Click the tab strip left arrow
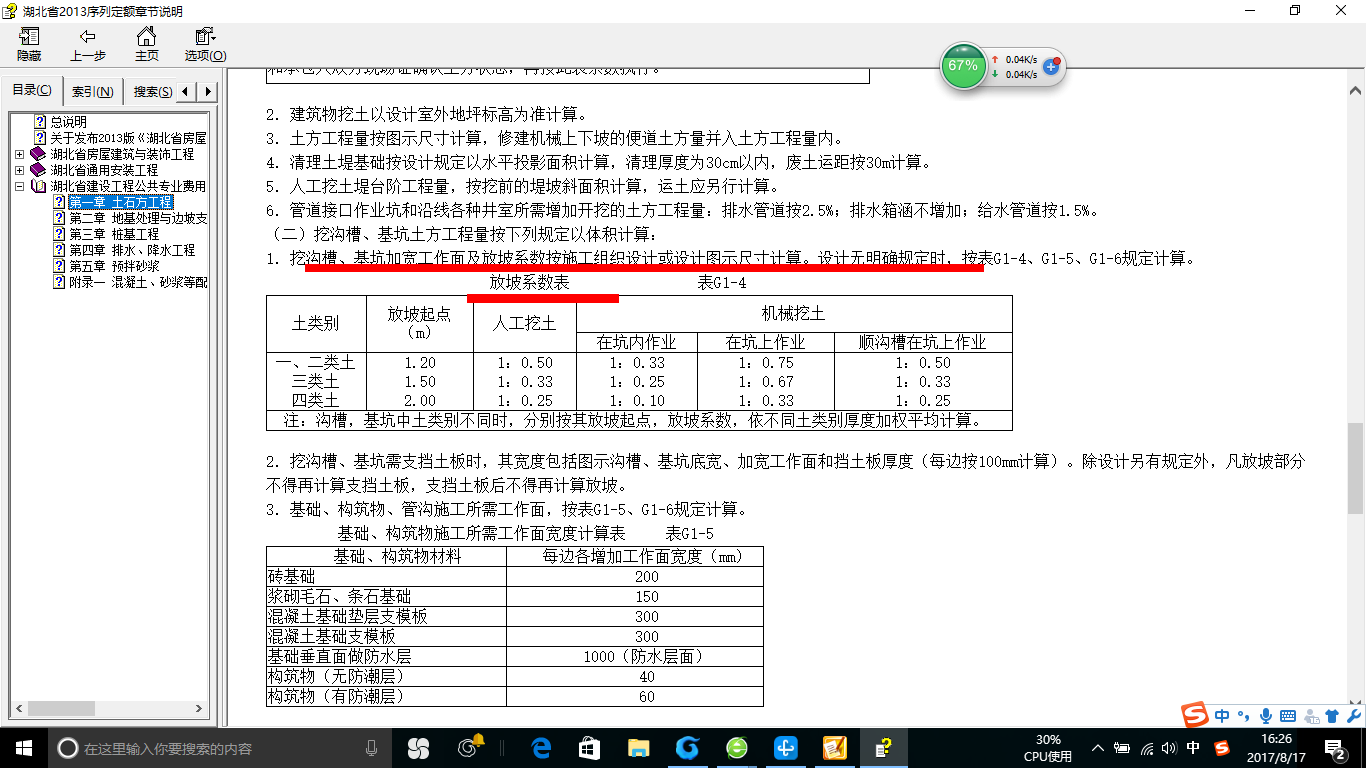1366x768 pixels. pyautogui.click(x=188, y=92)
